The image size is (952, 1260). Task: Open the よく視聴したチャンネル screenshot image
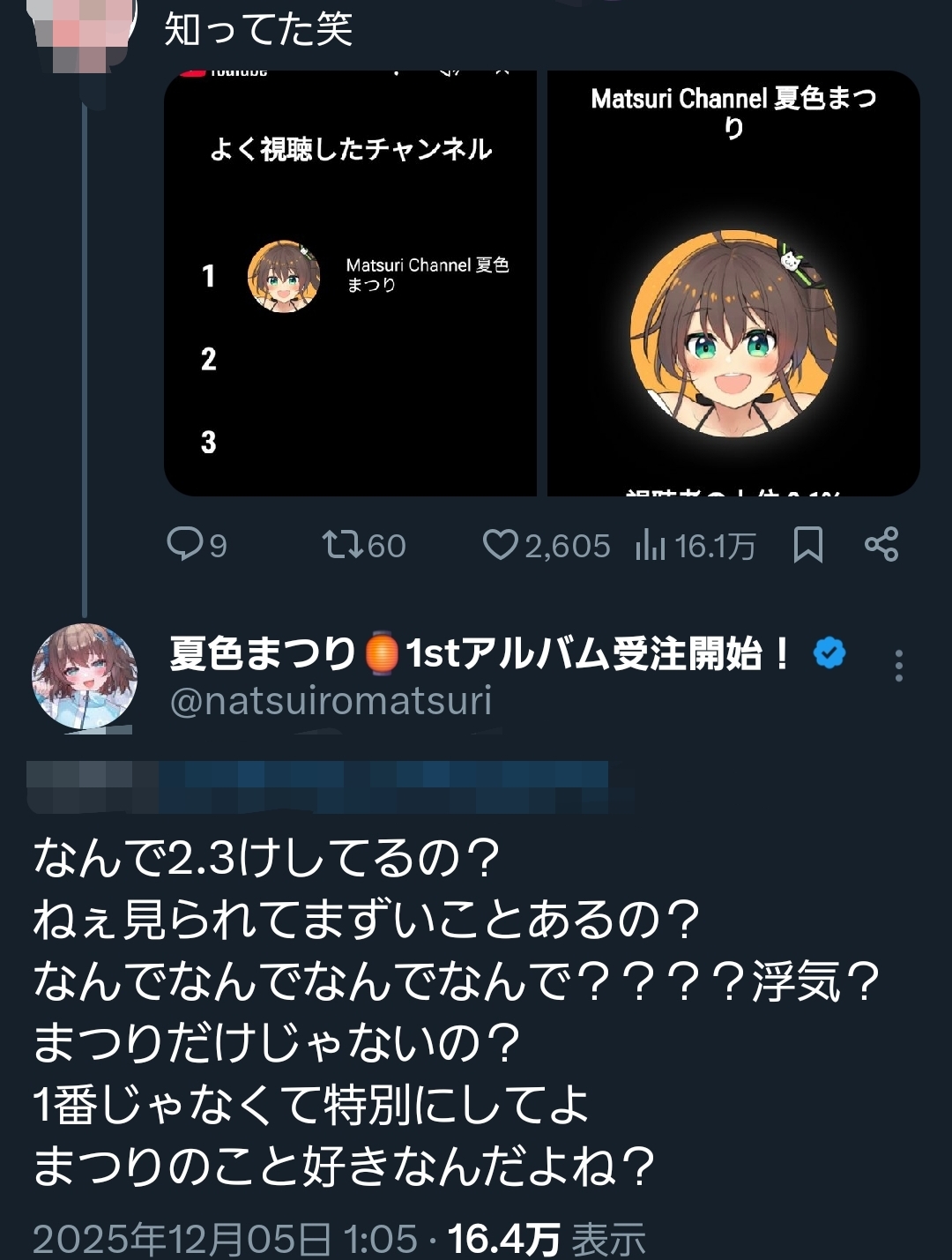pyautogui.click(x=350, y=283)
